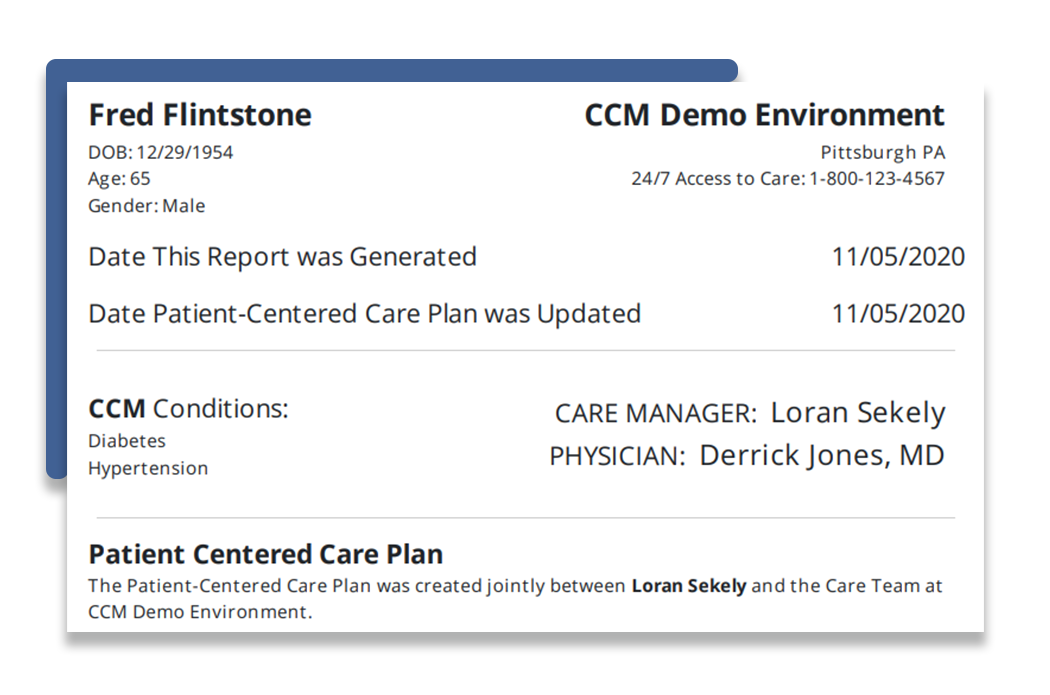This screenshot has width=1050, height=695.
Task: Select the Hypertension condition
Action: point(148,468)
